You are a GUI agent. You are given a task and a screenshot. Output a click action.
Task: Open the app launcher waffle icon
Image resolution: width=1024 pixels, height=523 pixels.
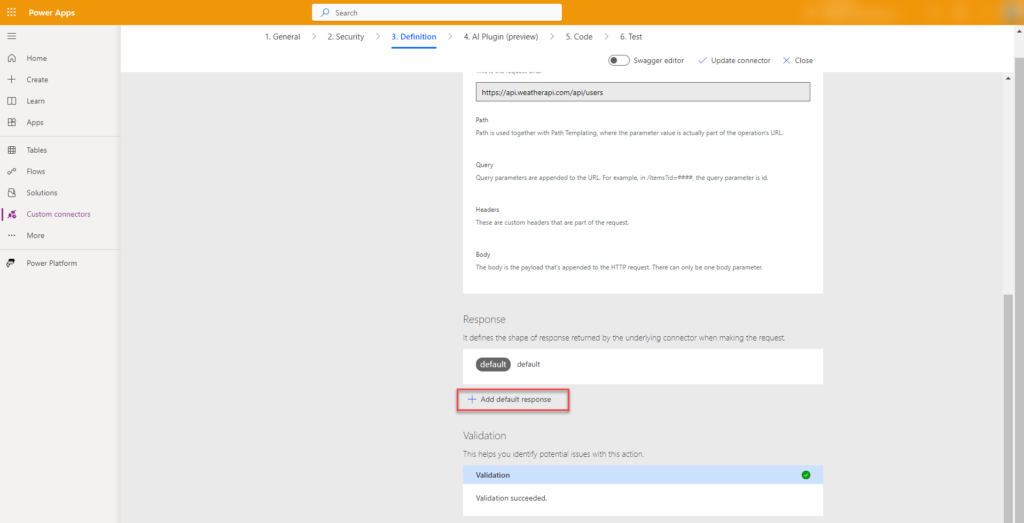point(11,12)
